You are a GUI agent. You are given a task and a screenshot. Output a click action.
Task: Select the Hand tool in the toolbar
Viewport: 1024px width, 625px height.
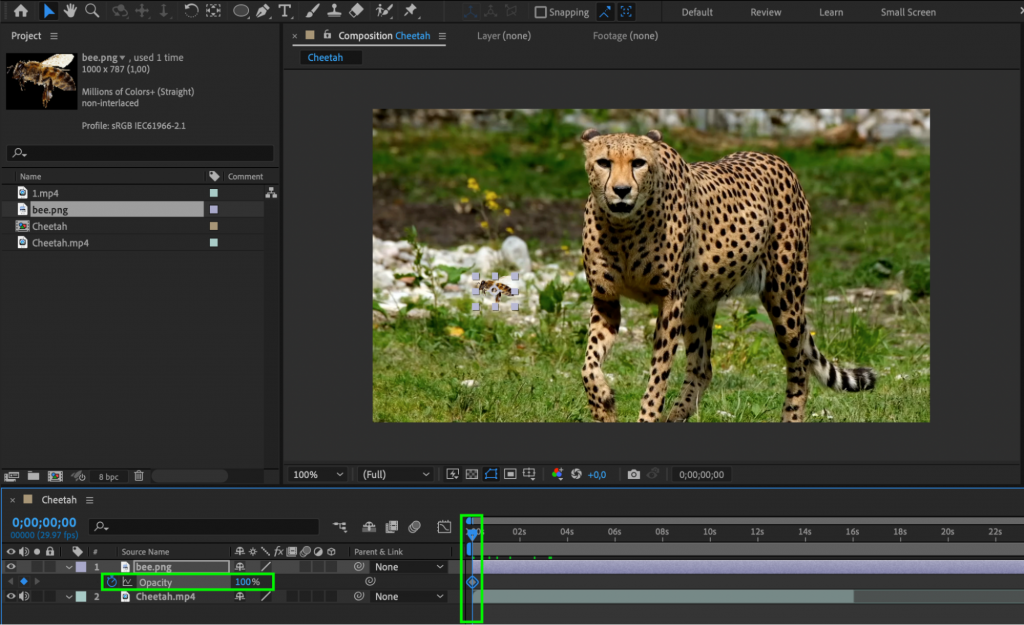(69, 11)
